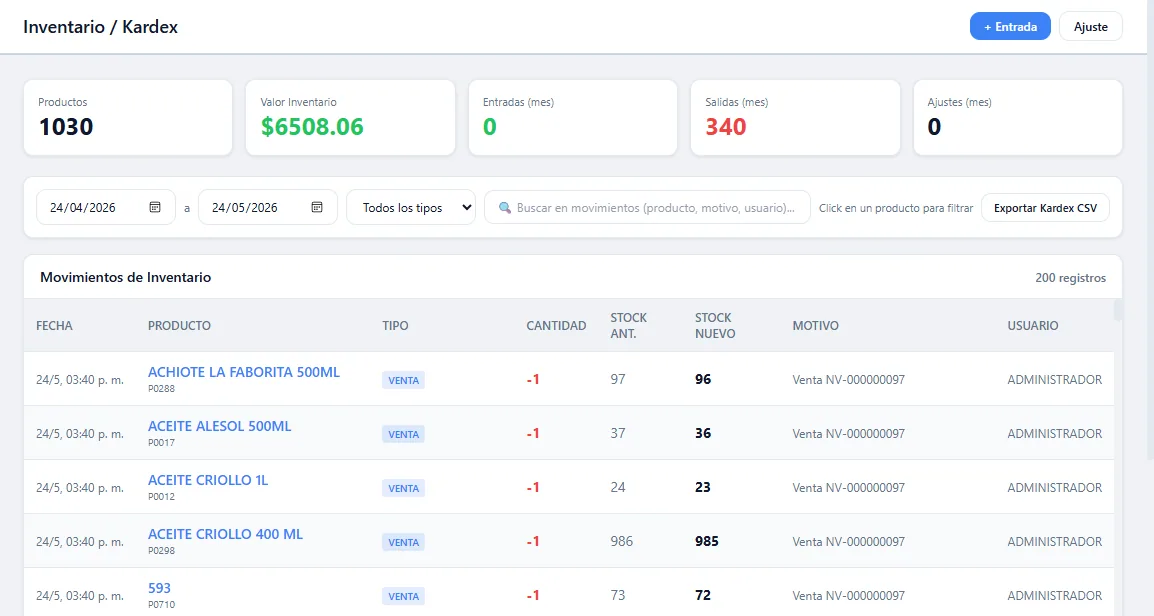Image resolution: width=1154 pixels, height=616 pixels.
Task: Click the search magnifier icon in movimientos field
Action: [x=505, y=208]
